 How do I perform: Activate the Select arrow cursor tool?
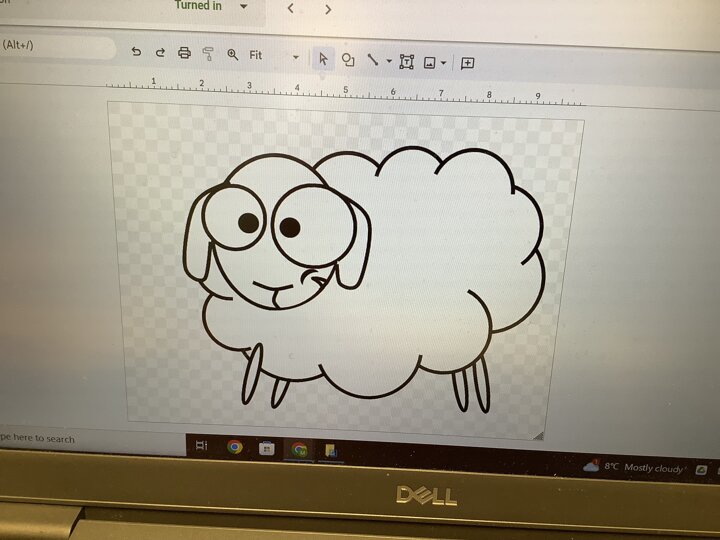click(323, 59)
